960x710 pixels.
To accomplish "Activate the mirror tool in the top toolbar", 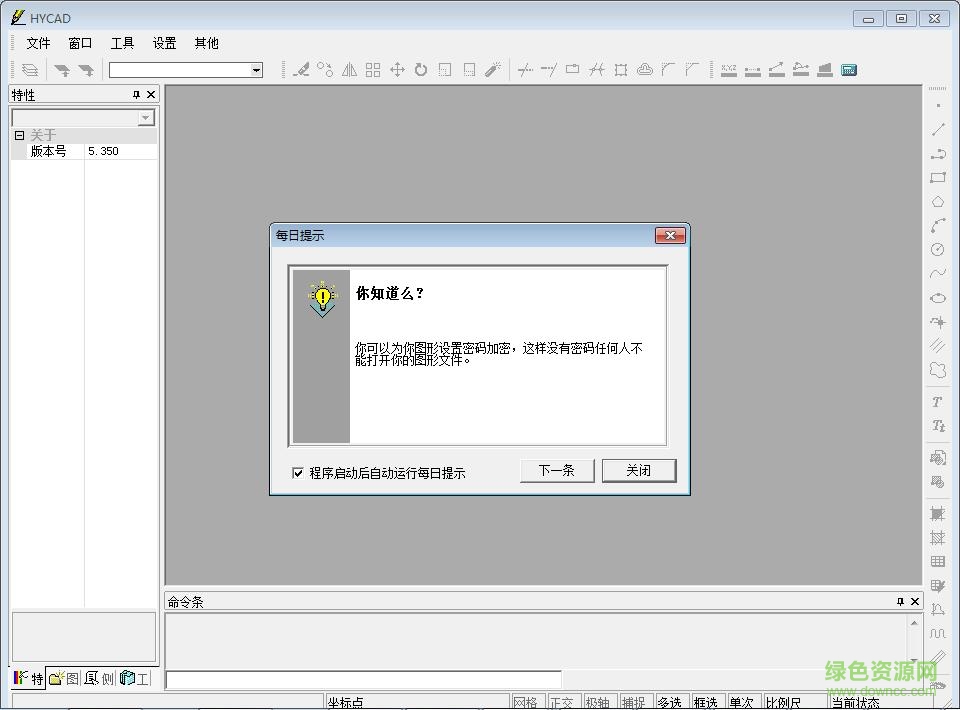I will pos(350,69).
